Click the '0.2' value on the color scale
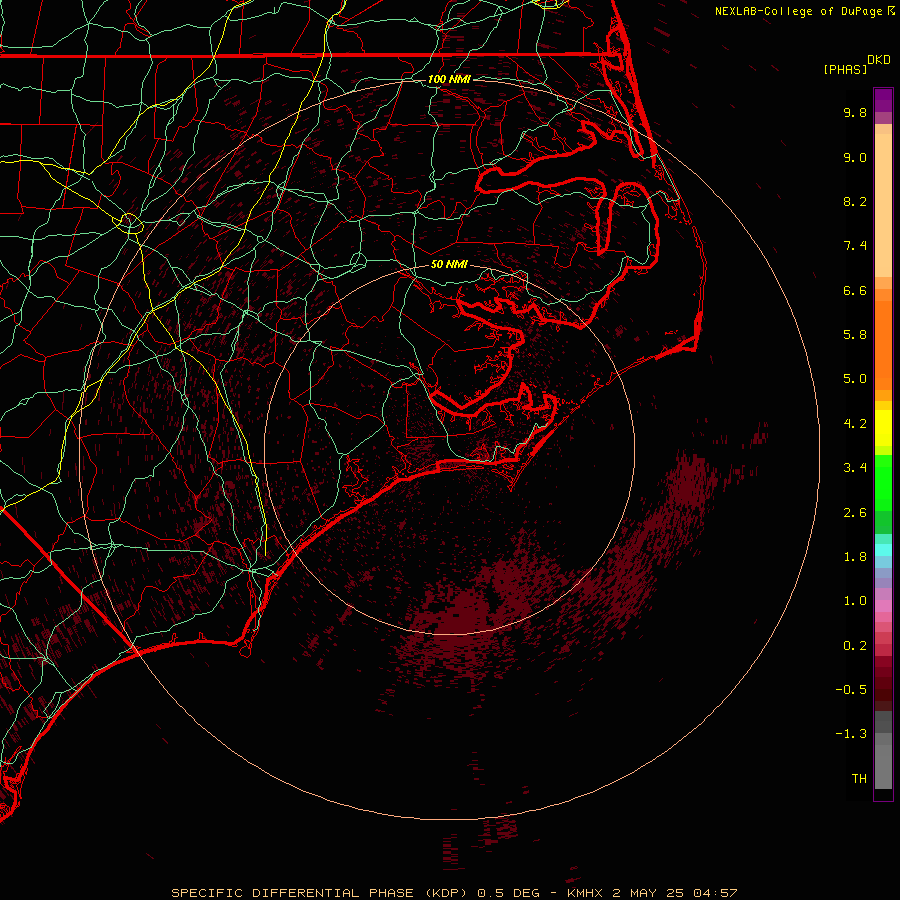900x900 pixels. 855,646
